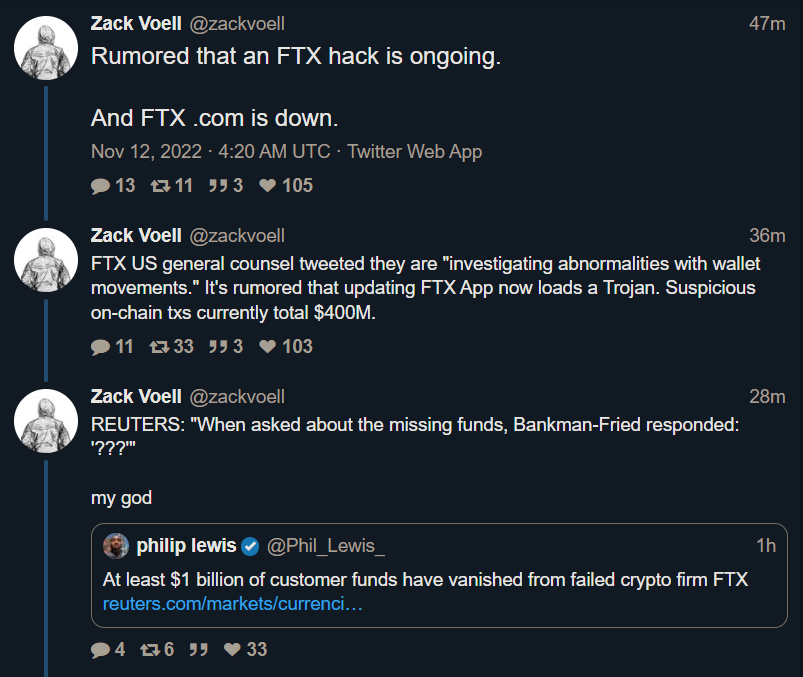Like the tweet with 103 likes
This screenshot has height=677, width=803.
click(x=267, y=347)
